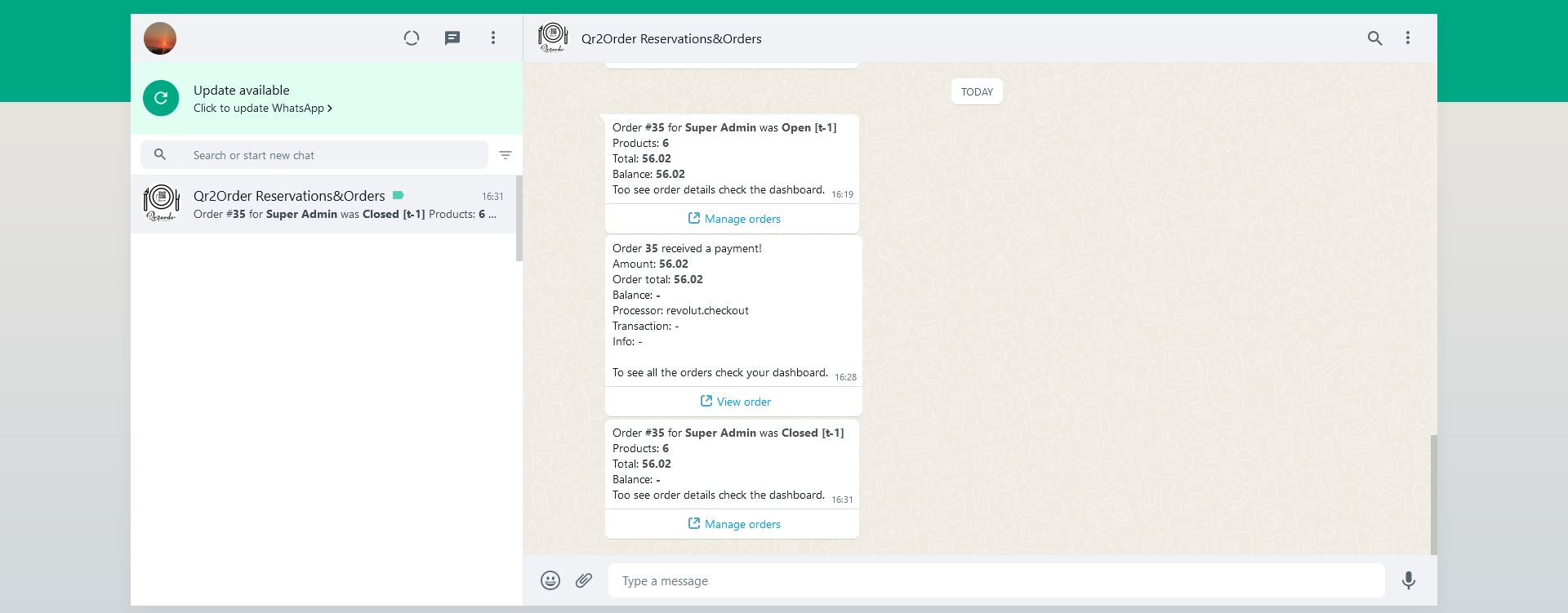The height and width of the screenshot is (613, 1568).
Task: Click Manage orders under the Closed order message
Action: coord(733,524)
